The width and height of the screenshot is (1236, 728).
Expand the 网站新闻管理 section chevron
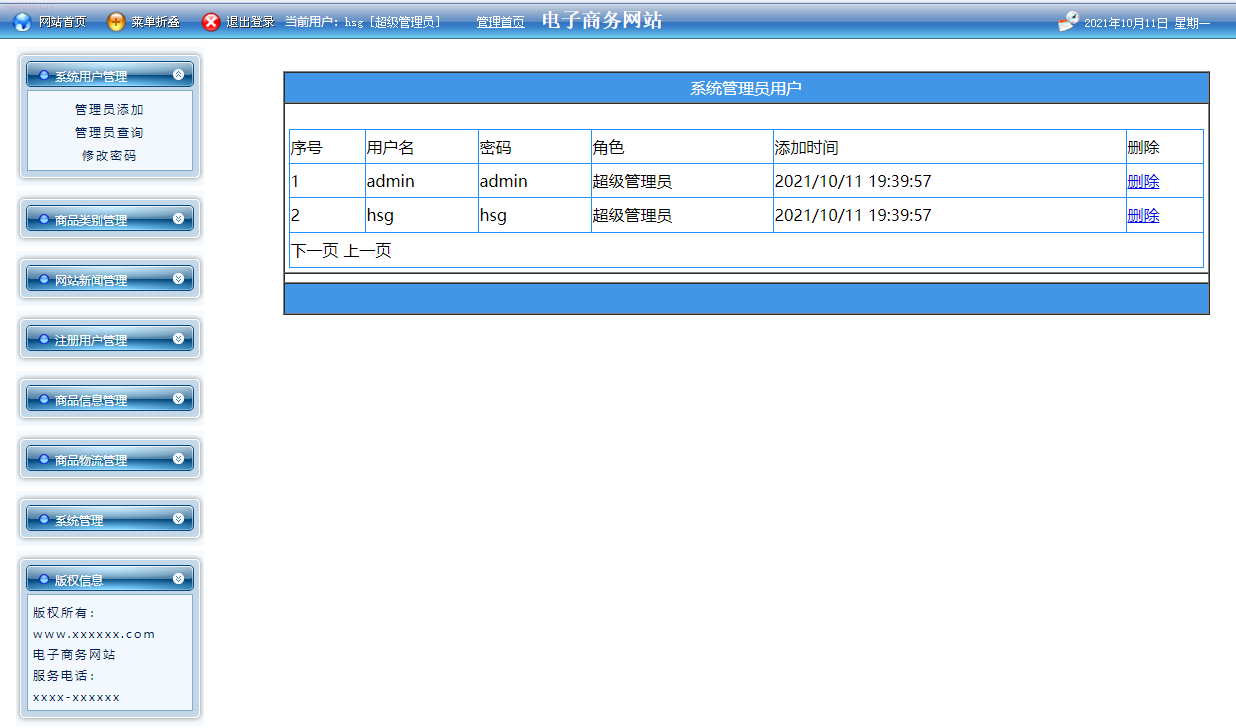click(x=178, y=278)
